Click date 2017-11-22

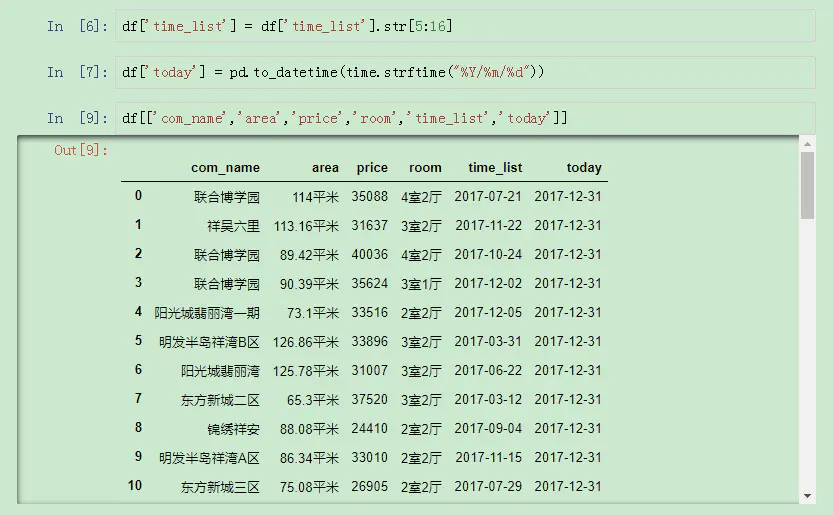pyautogui.click(x=488, y=225)
